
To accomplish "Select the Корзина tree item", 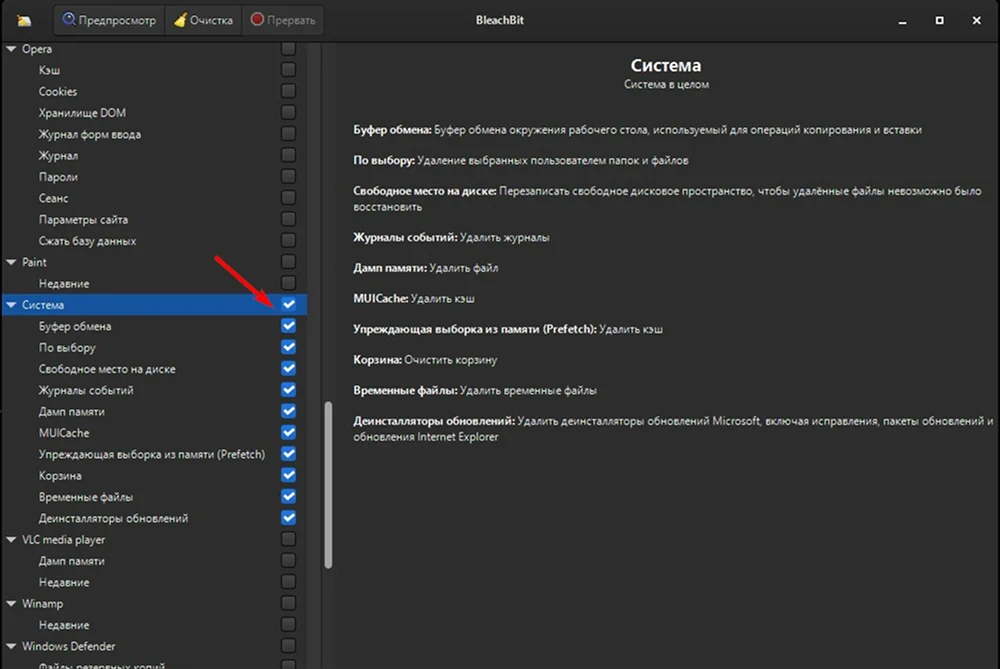I will (x=60, y=476).
